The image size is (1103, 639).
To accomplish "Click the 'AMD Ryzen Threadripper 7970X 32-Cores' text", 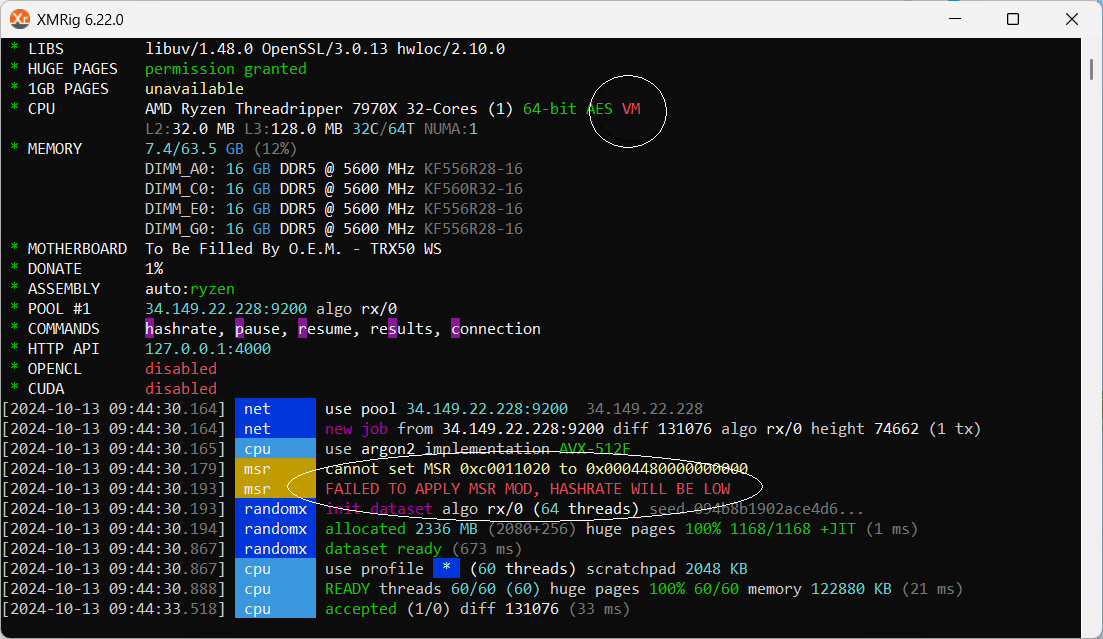I will (311, 109).
